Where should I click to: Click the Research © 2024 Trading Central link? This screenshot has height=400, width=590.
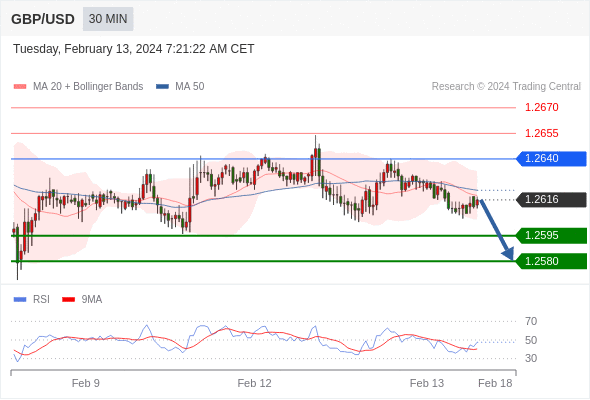(506, 87)
